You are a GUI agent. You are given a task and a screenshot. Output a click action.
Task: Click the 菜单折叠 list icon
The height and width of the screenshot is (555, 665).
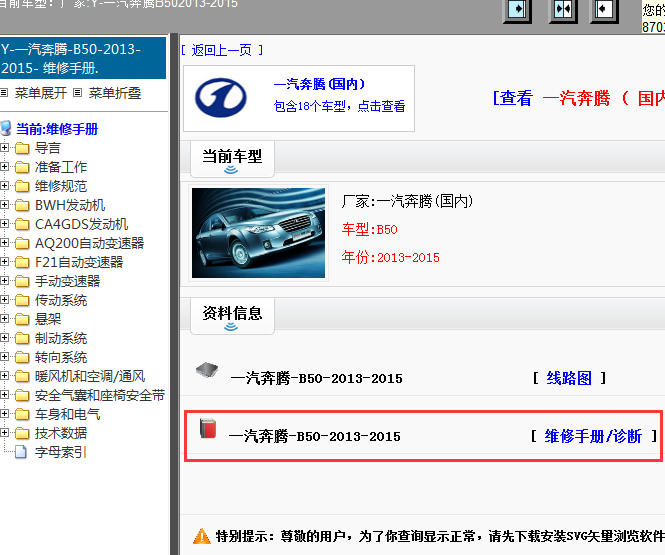(x=78, y=92)
